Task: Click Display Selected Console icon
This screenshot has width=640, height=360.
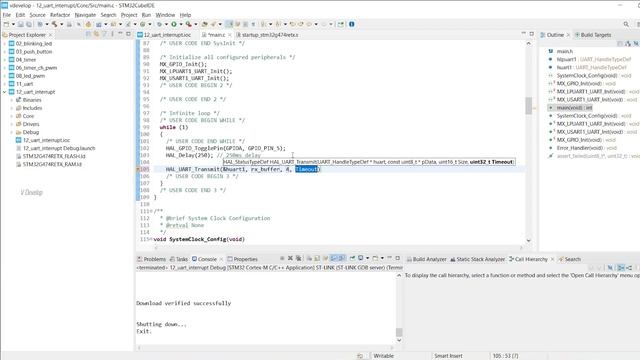Action: (x=360, y=258)
